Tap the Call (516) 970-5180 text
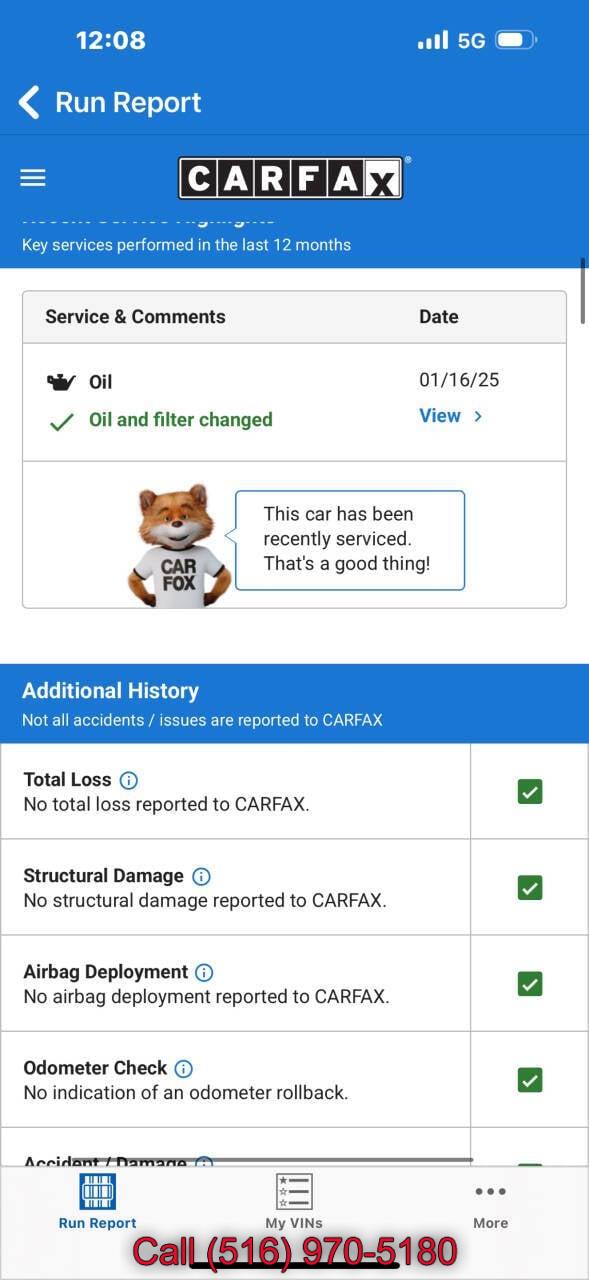 (295, 1252)
